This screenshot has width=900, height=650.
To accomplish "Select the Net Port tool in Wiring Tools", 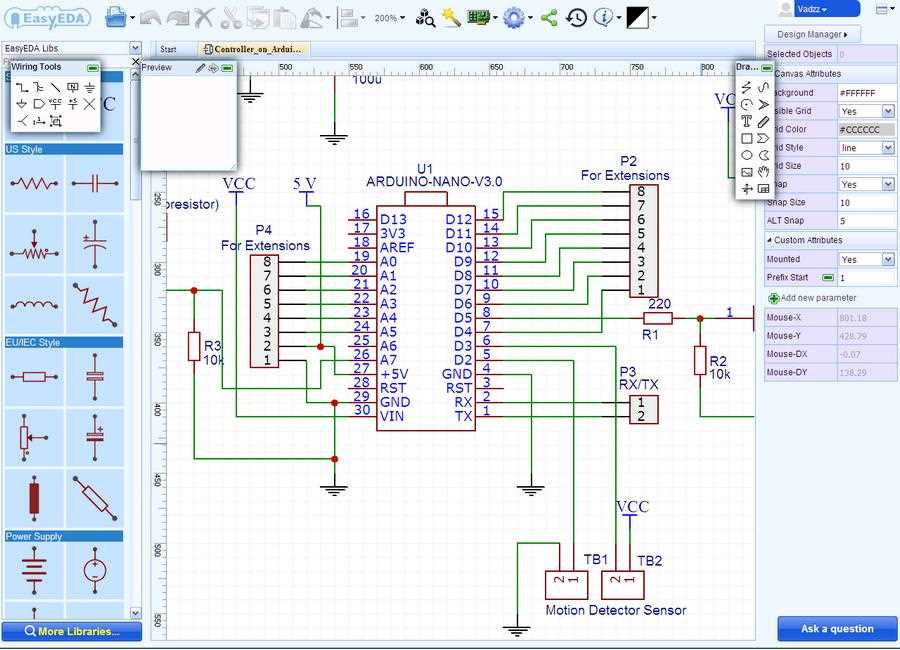I will tap(38, 104).
